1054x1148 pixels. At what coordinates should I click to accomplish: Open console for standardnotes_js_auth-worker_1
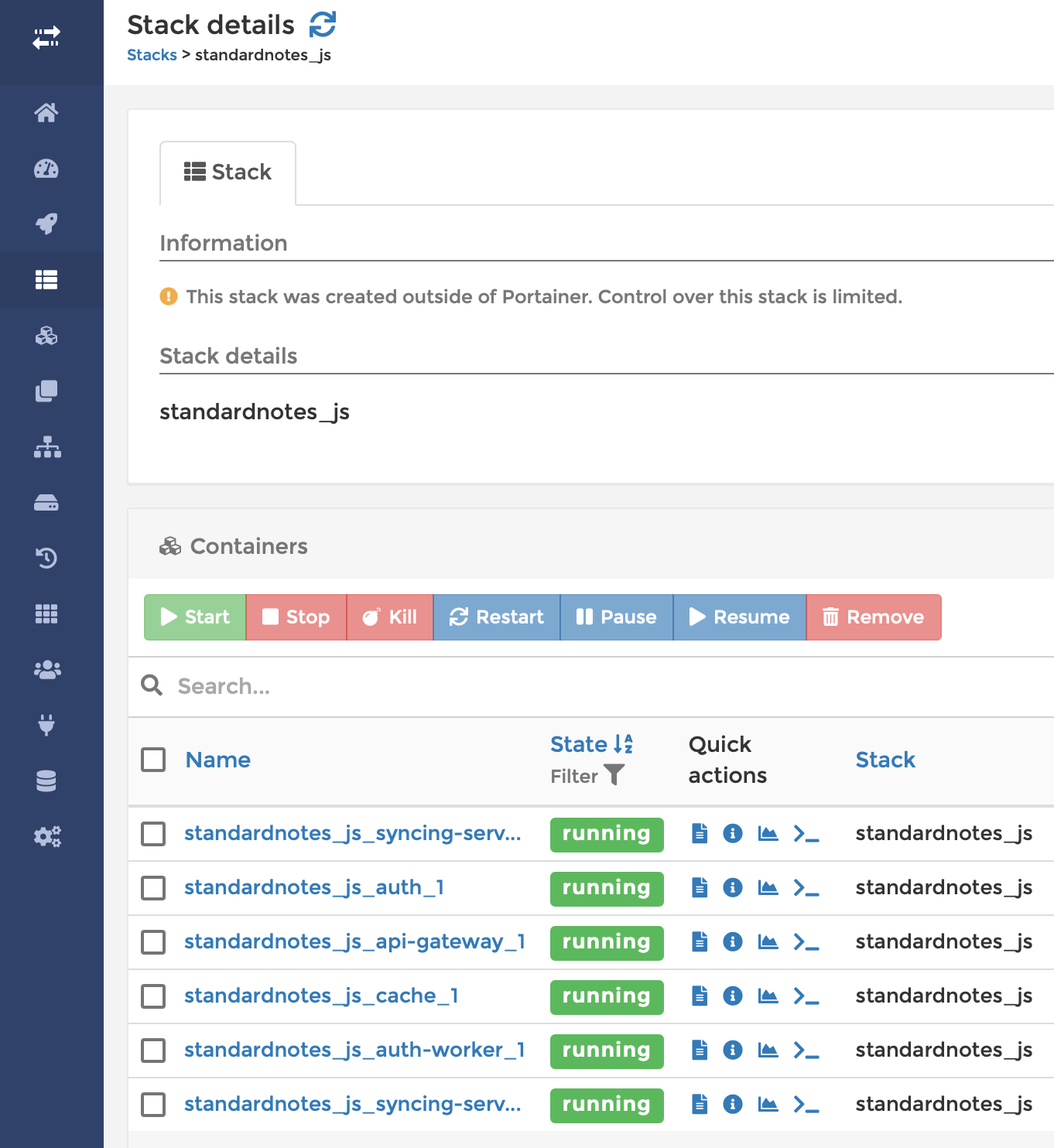pyautogui.click(x=806, y=1051)
